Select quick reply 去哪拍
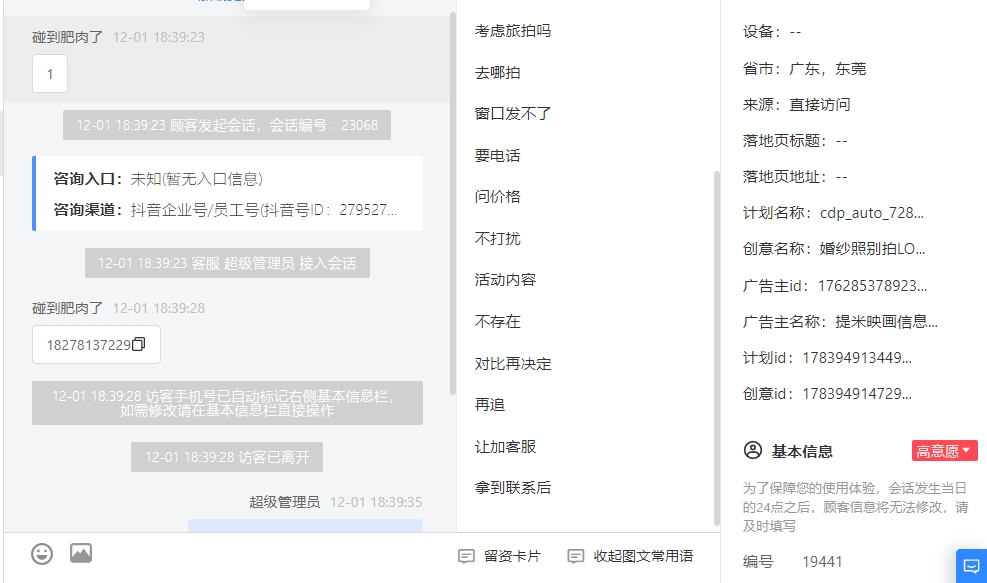 497,72
